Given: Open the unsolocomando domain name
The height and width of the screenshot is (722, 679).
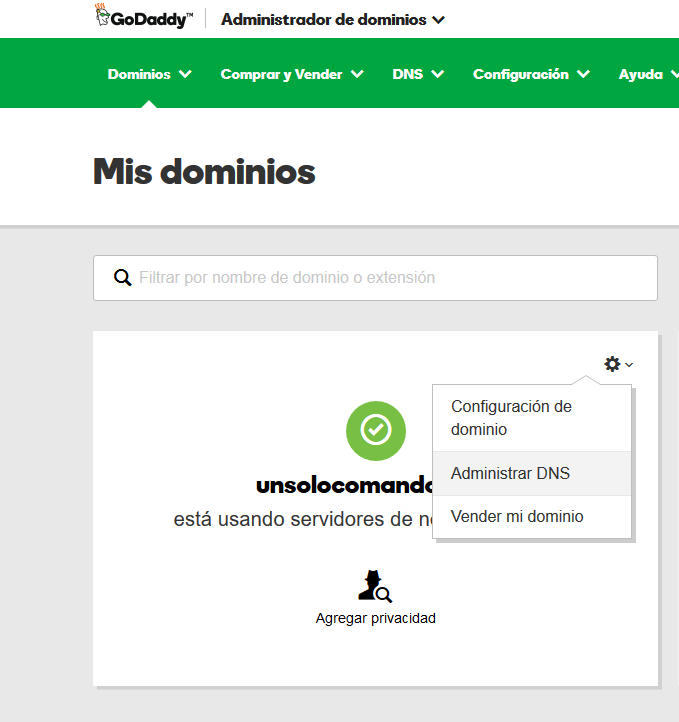Looking at the screenshot, I should click(344, 485).
